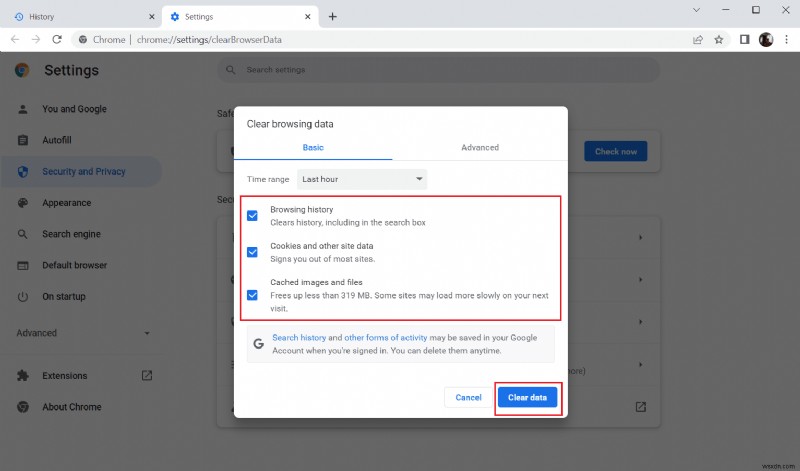
Task: Click the Appearance palette icon
Action: 22,203
